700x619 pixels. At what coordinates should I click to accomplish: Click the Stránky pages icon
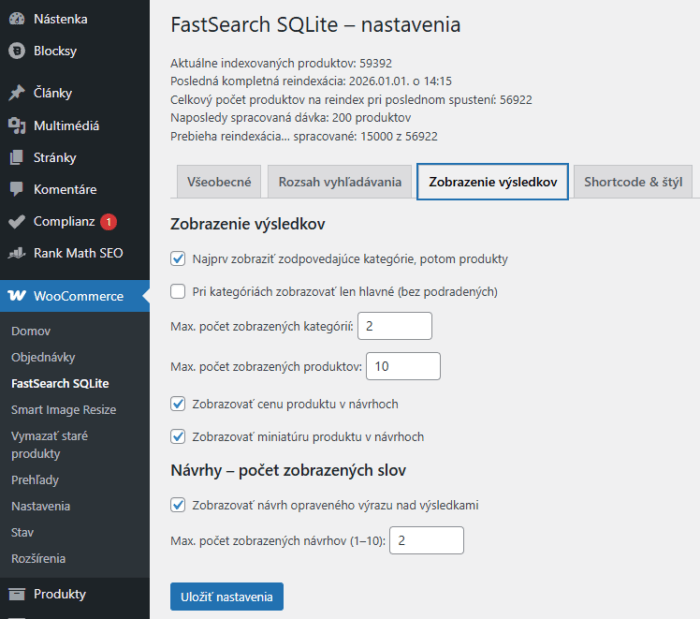17,158
